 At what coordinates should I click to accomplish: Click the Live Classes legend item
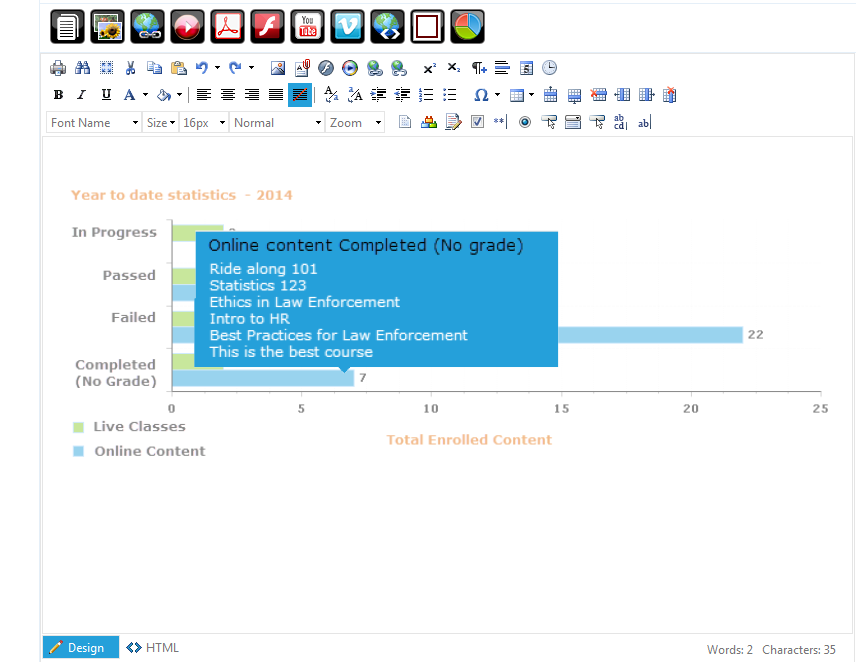click(129, 427)
